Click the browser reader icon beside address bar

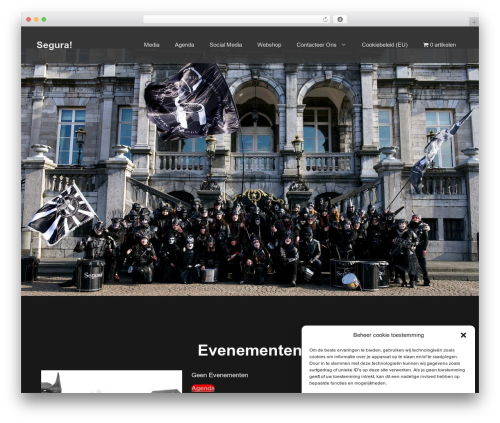tap(340, 19)
